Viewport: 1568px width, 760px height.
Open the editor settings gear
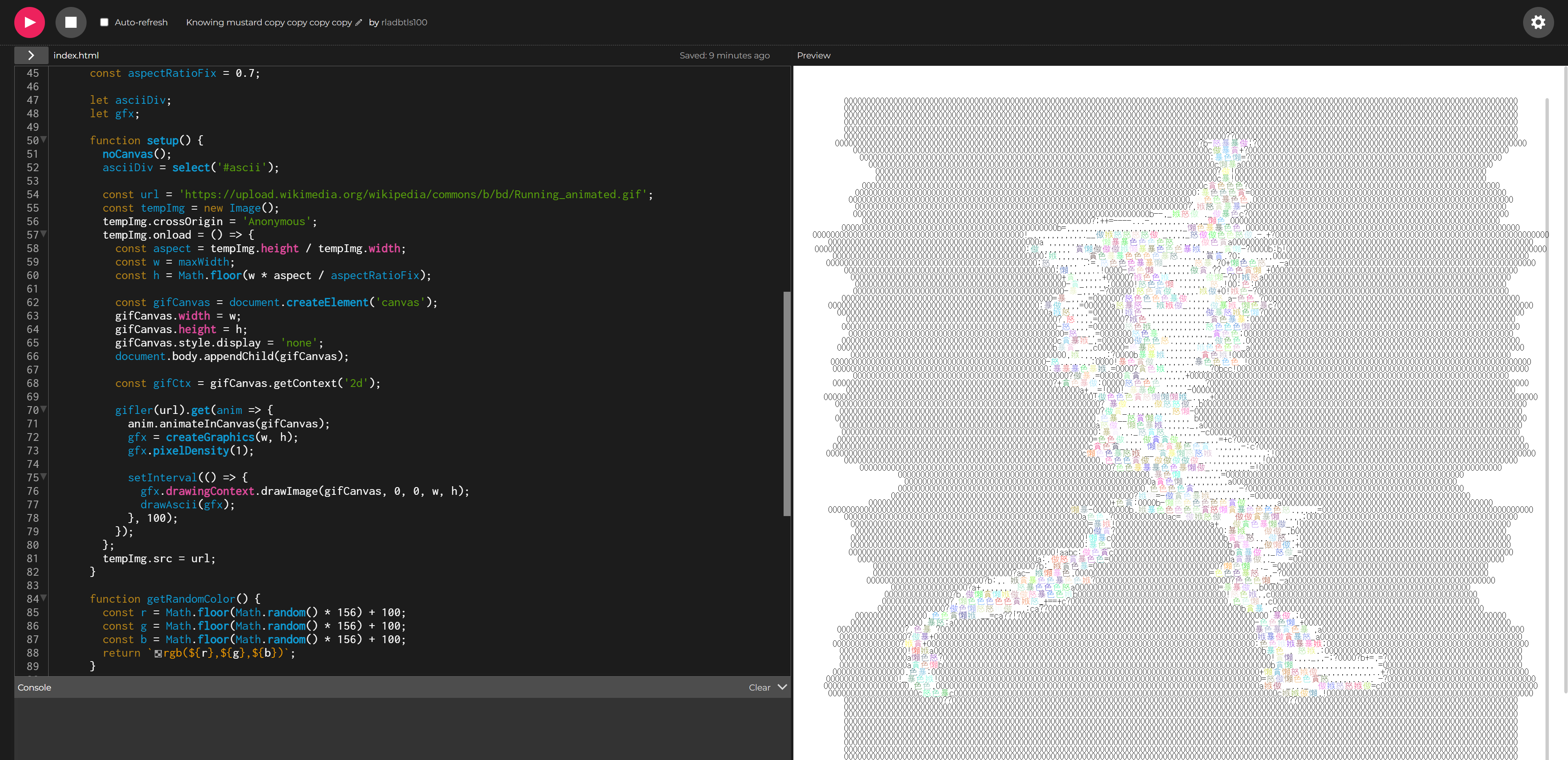1538,22
